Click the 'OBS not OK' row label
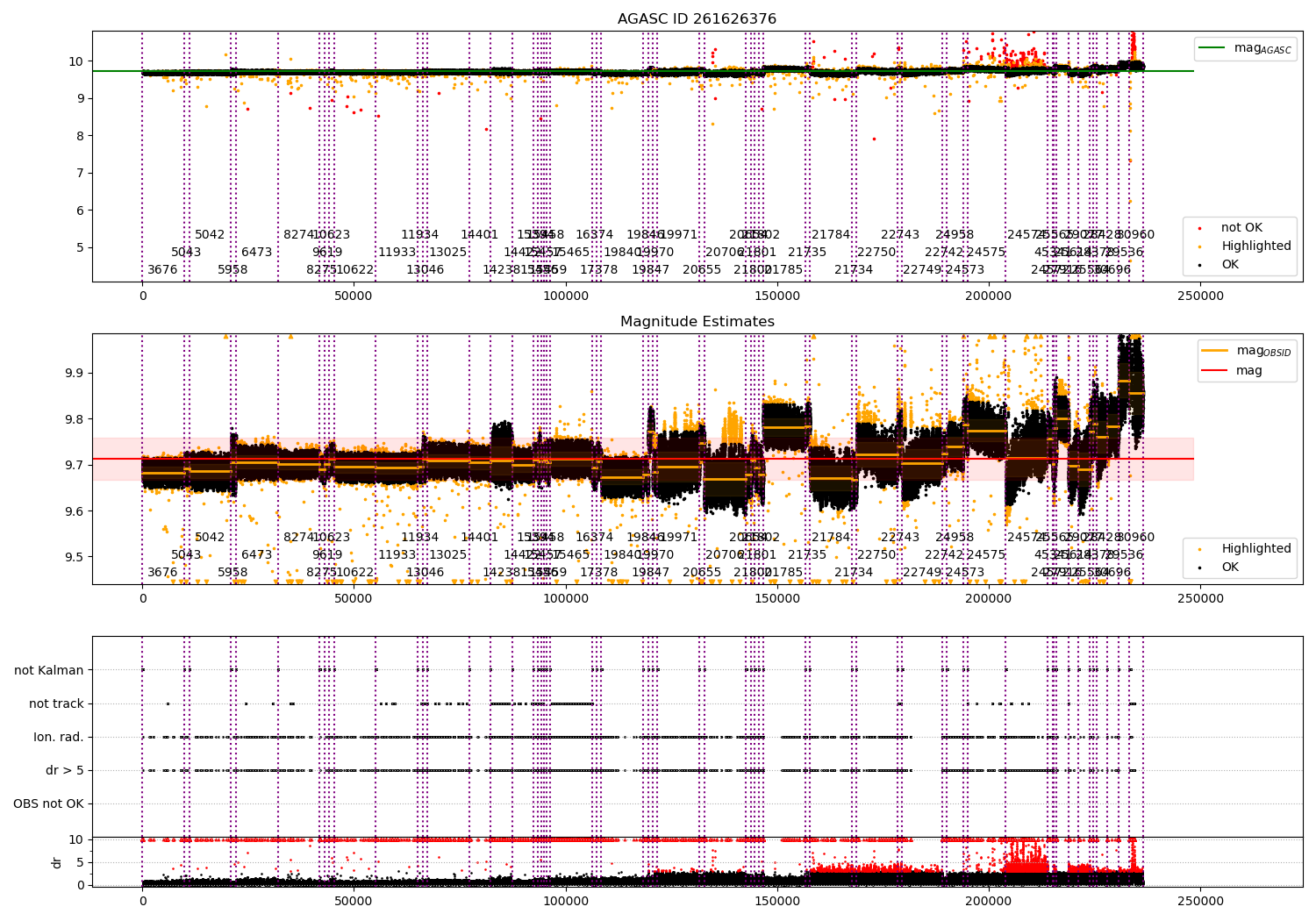The width and height of the screenshot is (1316, 921). (x=49, y=803)
